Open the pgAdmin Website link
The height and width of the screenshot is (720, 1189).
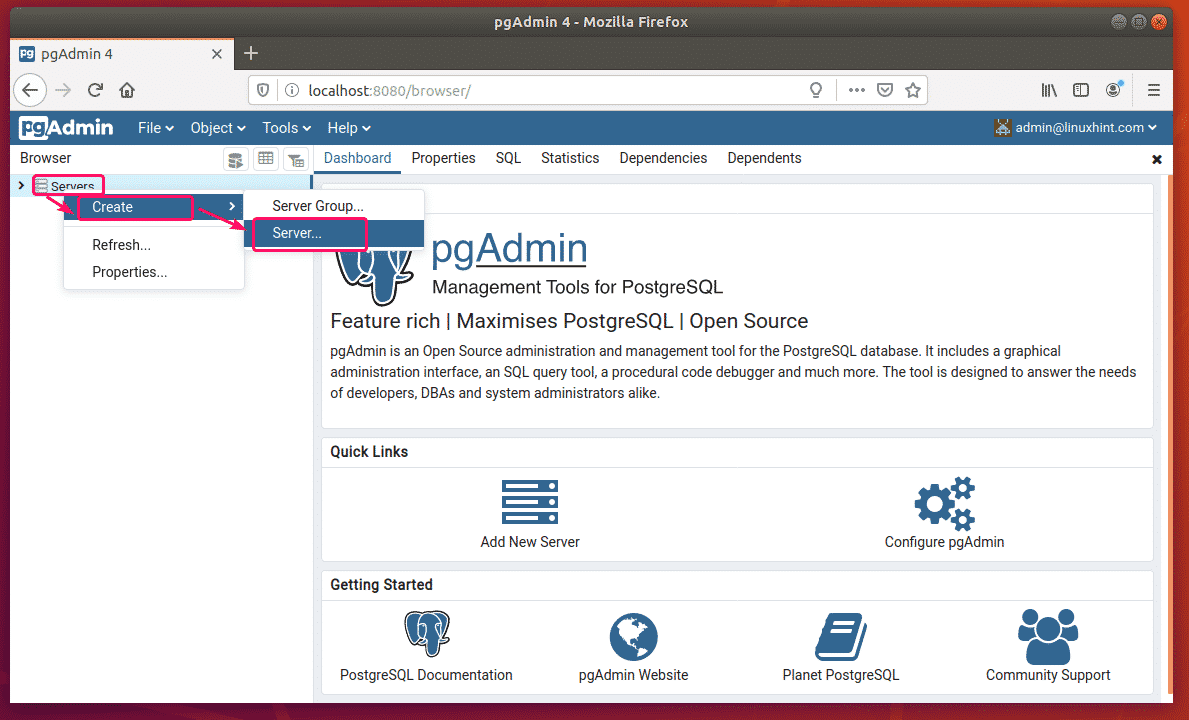tap(633, 675)
